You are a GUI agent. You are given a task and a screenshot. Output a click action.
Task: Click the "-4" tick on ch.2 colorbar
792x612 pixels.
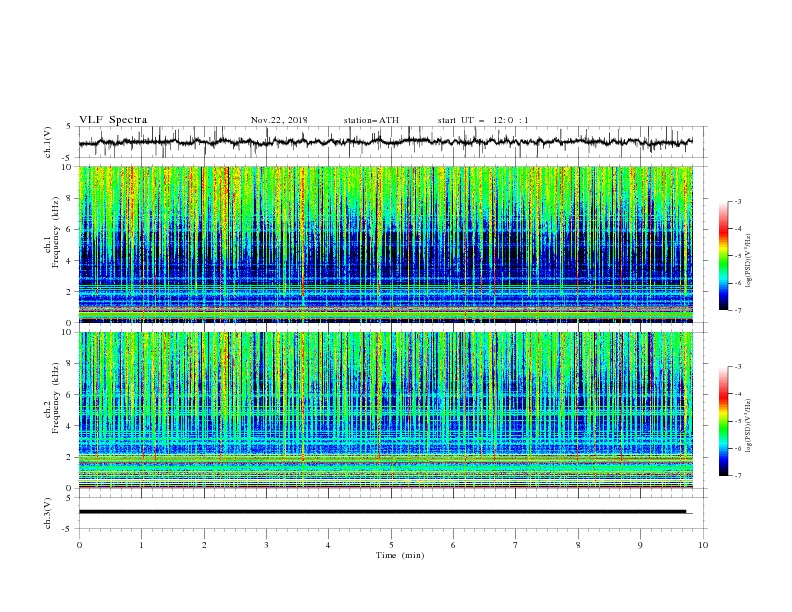pyautogui.click(x=738, y=394)
